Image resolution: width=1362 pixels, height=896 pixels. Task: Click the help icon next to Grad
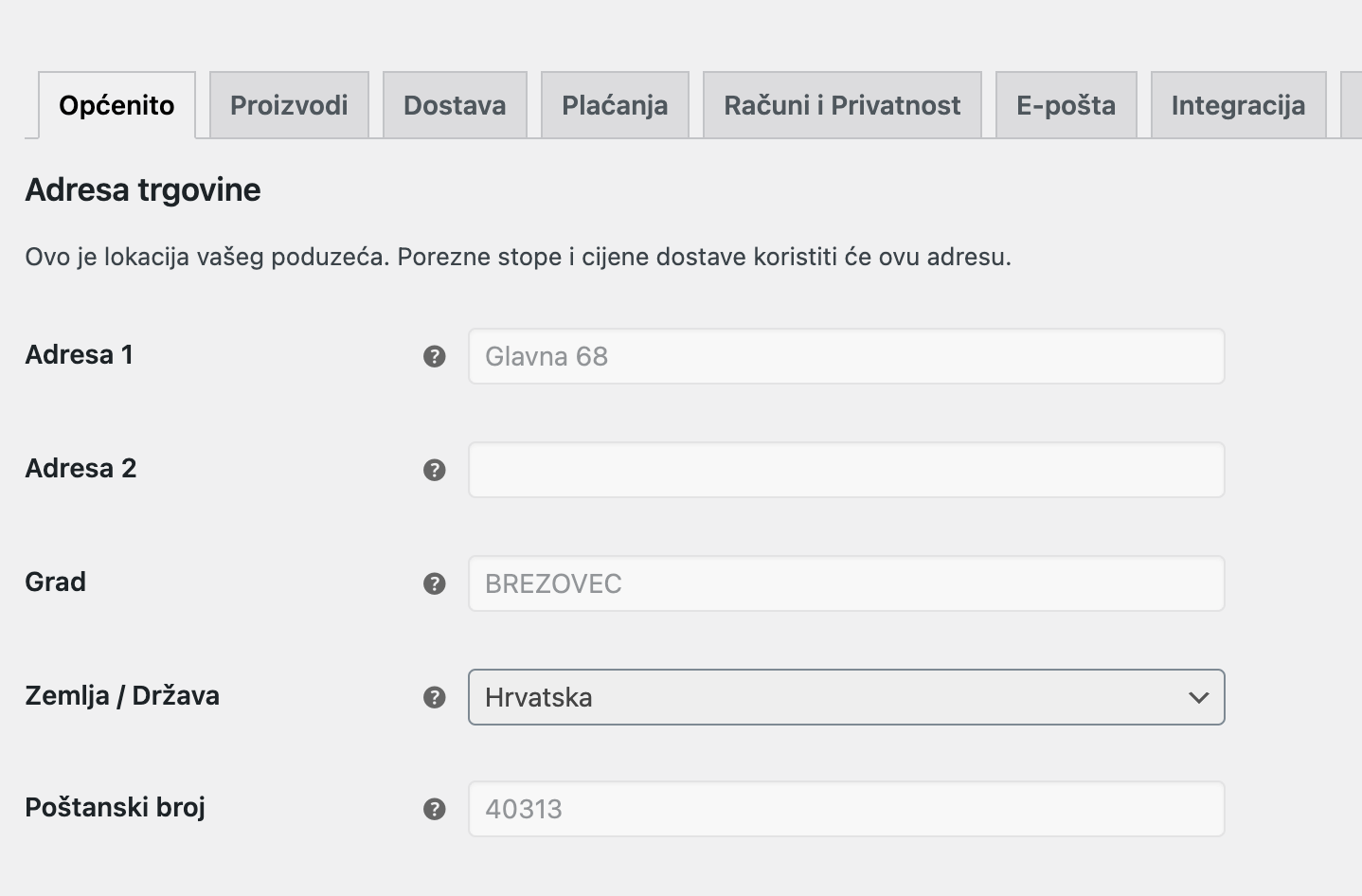coord(435,583)
